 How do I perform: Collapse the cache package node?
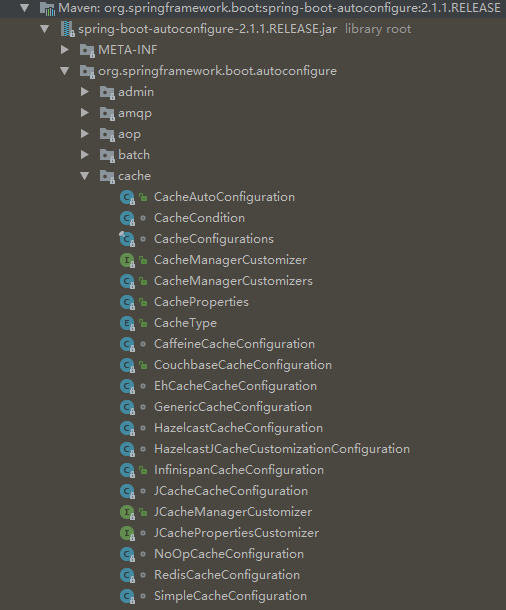(85, 176)
